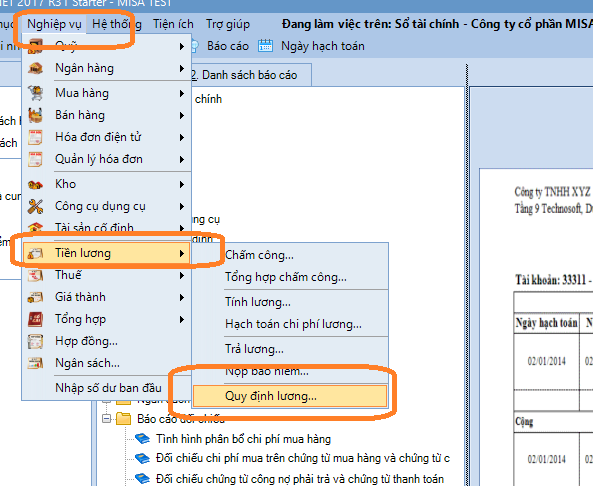Click the Tiền lương icon
Image resolution: width=593 pixels, height=486 pixels.
[x=35, y=253]
